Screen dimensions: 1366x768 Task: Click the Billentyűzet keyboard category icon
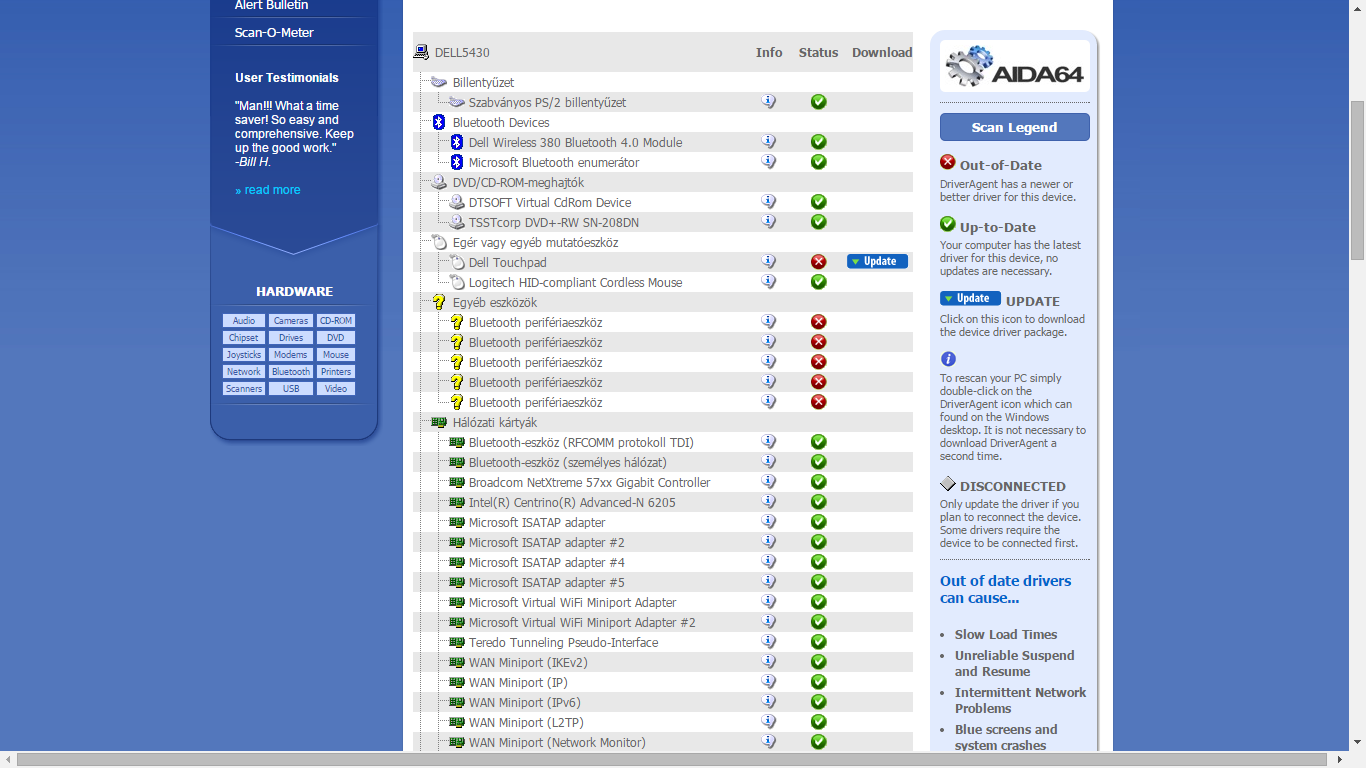coord(438,82)
